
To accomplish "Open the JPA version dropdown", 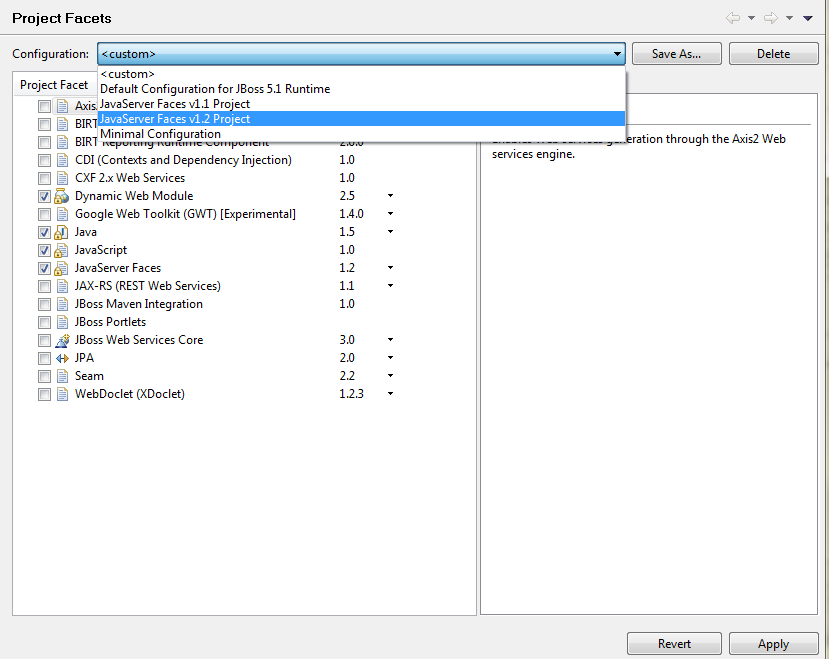I will tap(390, 358).
